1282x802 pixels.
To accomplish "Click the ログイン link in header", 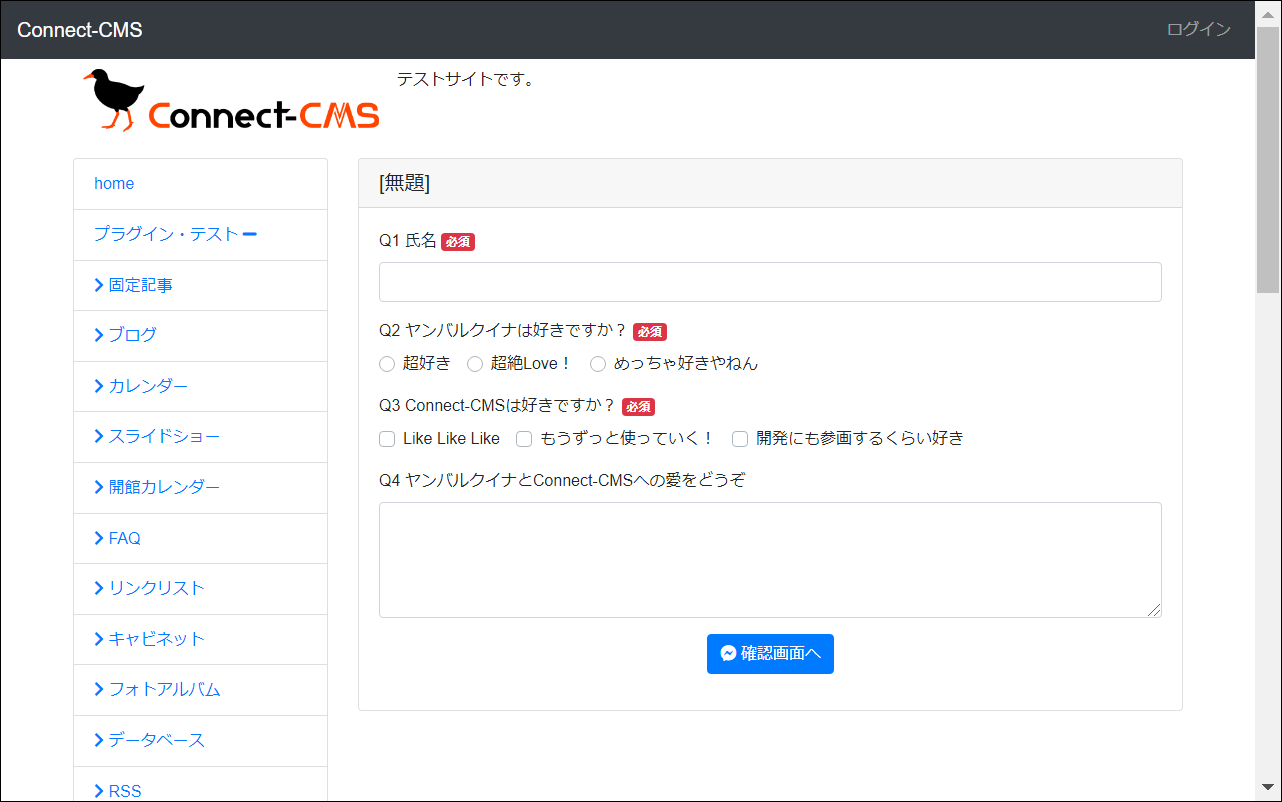I will coord(1199,30).
